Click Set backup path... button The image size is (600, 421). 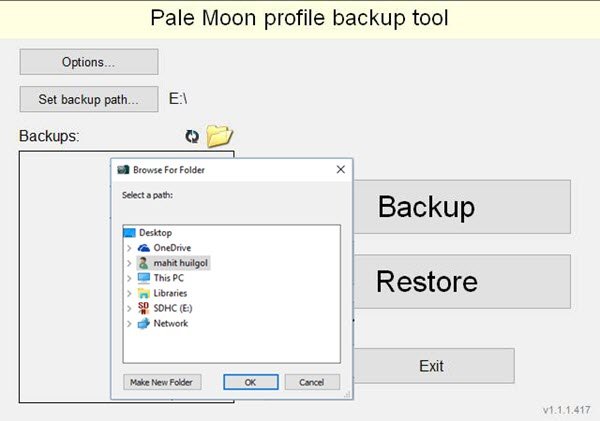[89, 99]
